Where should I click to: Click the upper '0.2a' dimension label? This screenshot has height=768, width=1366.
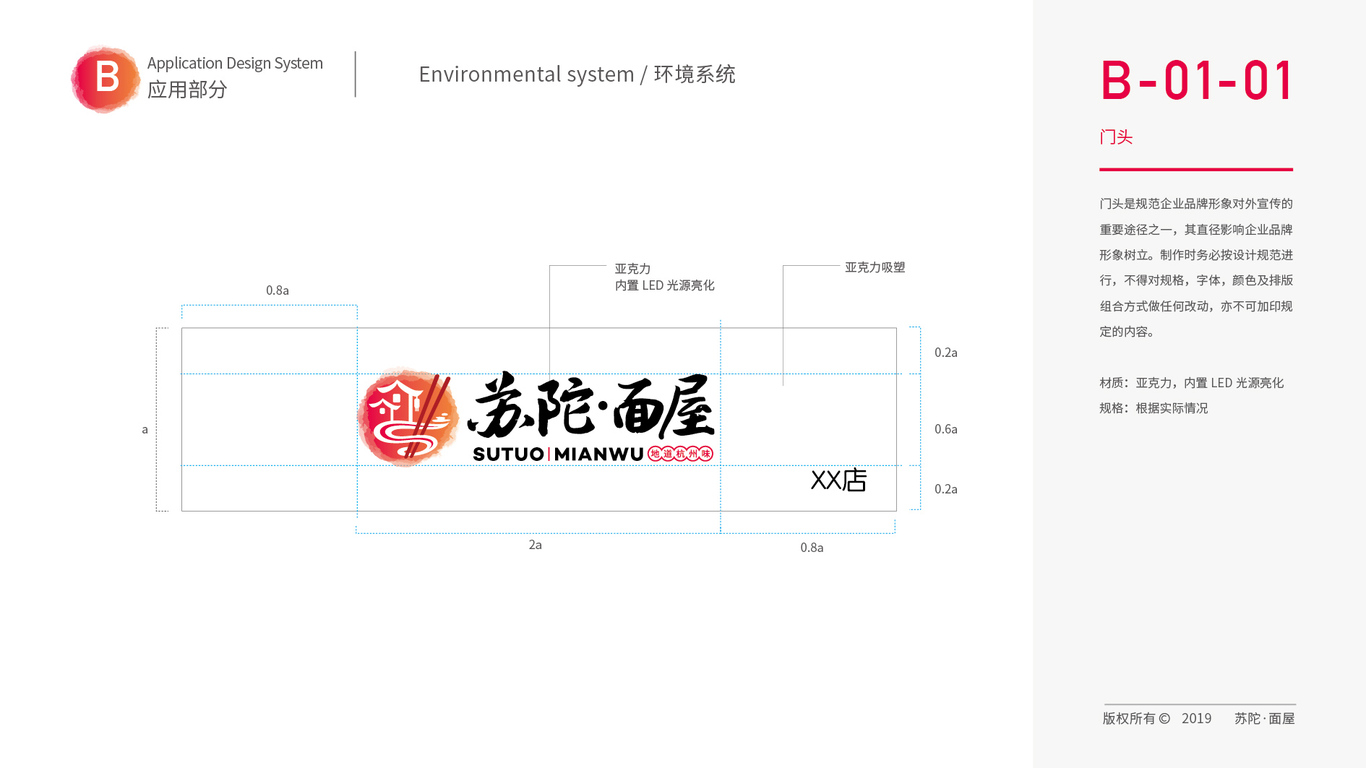946,352
